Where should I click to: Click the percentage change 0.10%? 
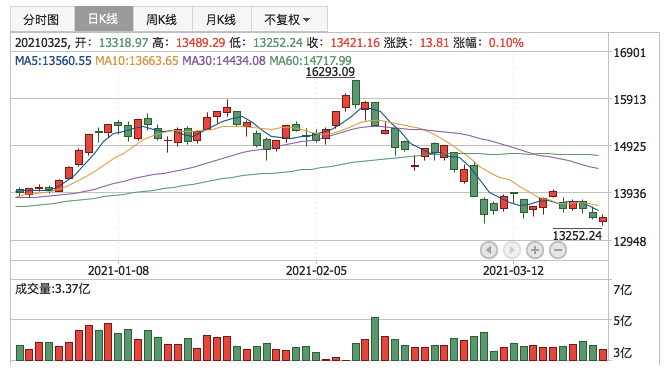[x=506, y=43]
